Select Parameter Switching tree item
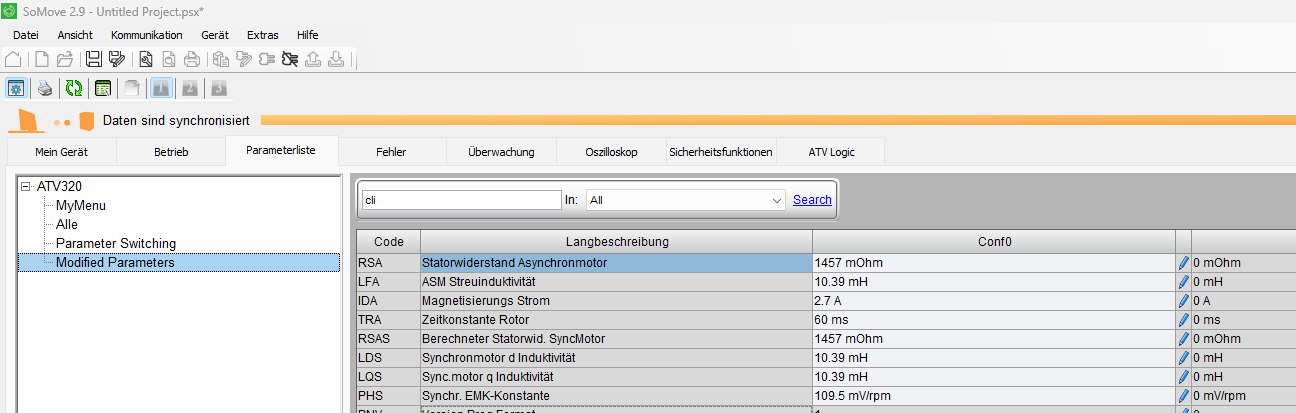This screenshot has width=1296, height=413. pos(116,243)
